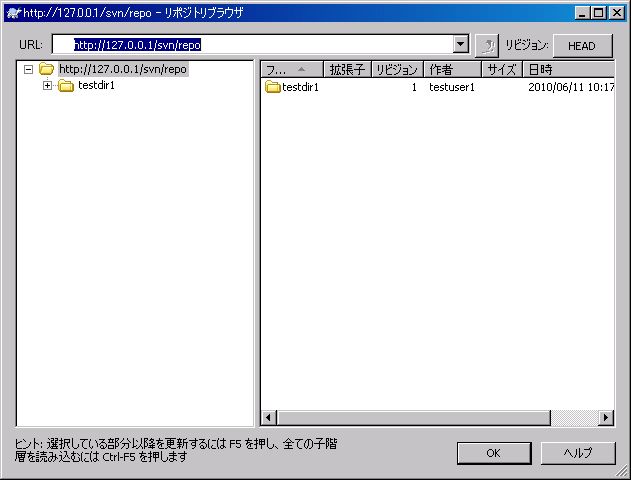Confirm with the OK button

point(494,453)
